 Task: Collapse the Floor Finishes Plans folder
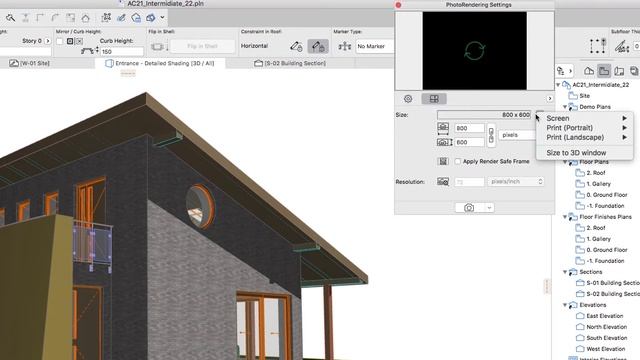tap(565, 217)
